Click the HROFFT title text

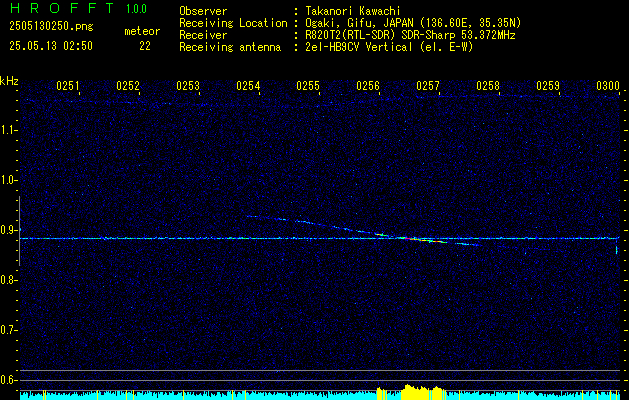(62, 8)
